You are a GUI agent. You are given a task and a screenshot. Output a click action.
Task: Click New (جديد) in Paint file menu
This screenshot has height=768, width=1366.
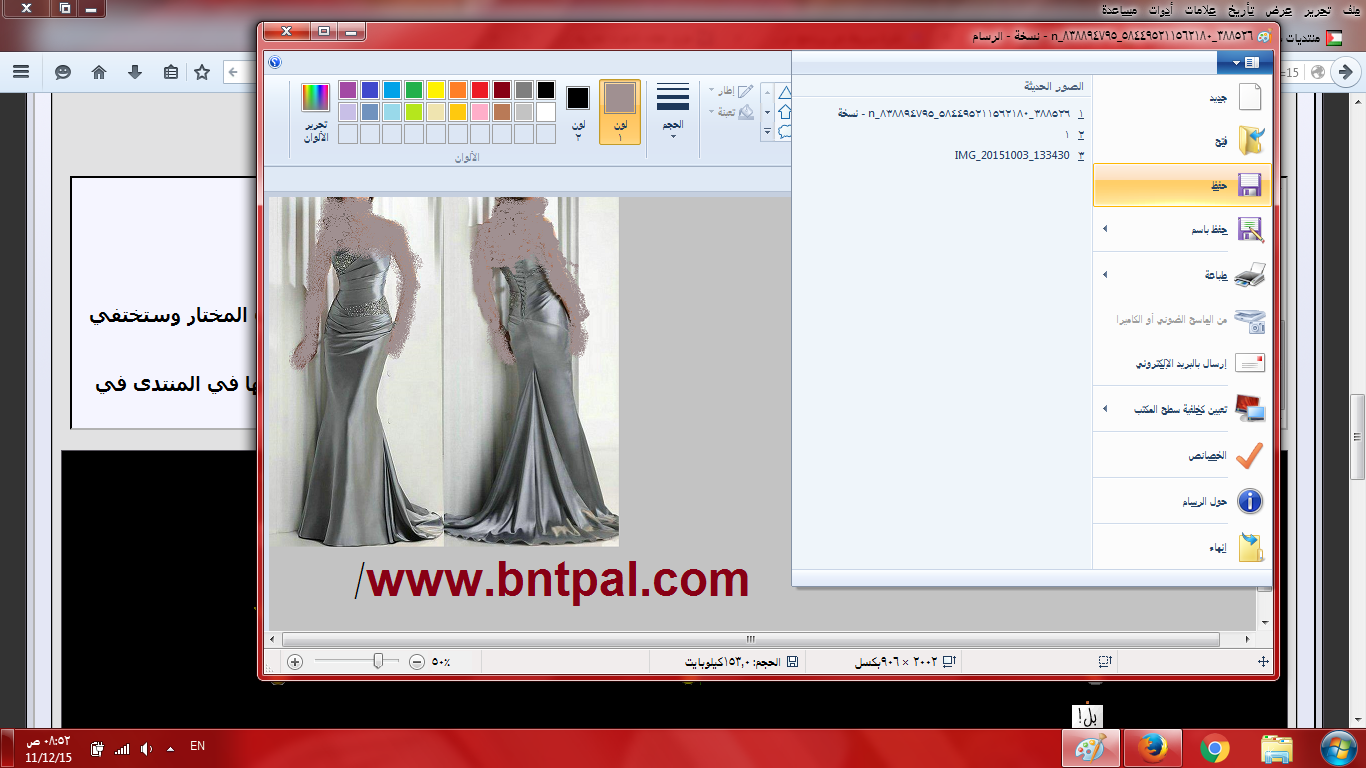click(x=1182, y=97)
